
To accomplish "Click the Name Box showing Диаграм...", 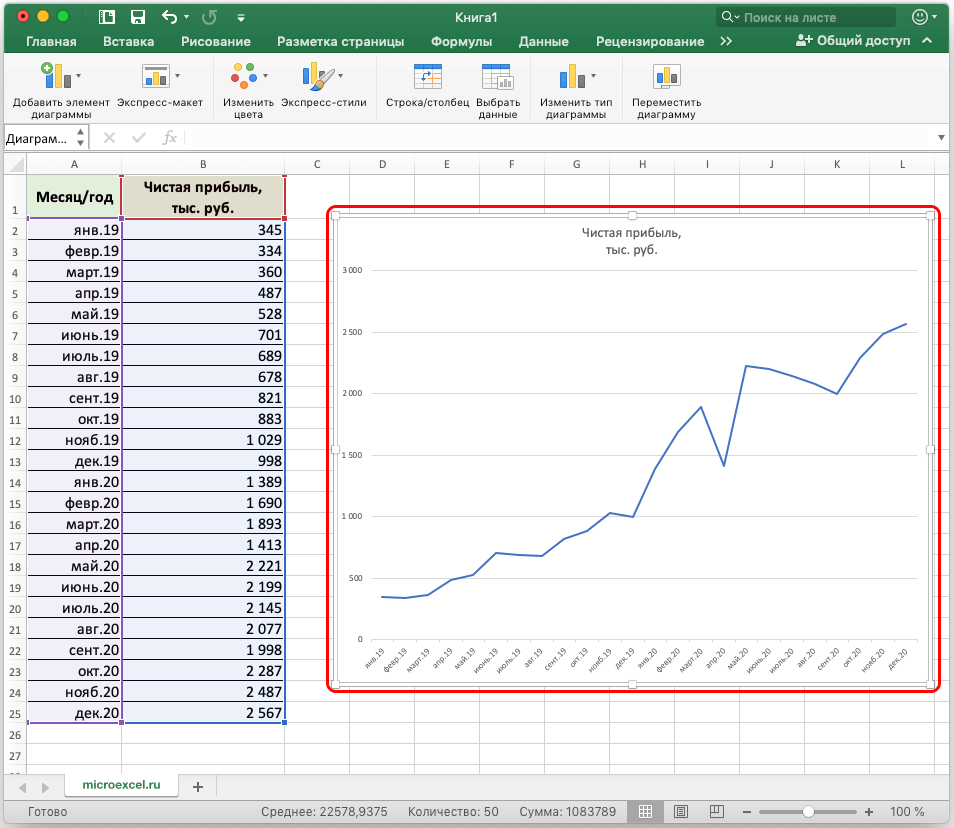I will (39, 138).
